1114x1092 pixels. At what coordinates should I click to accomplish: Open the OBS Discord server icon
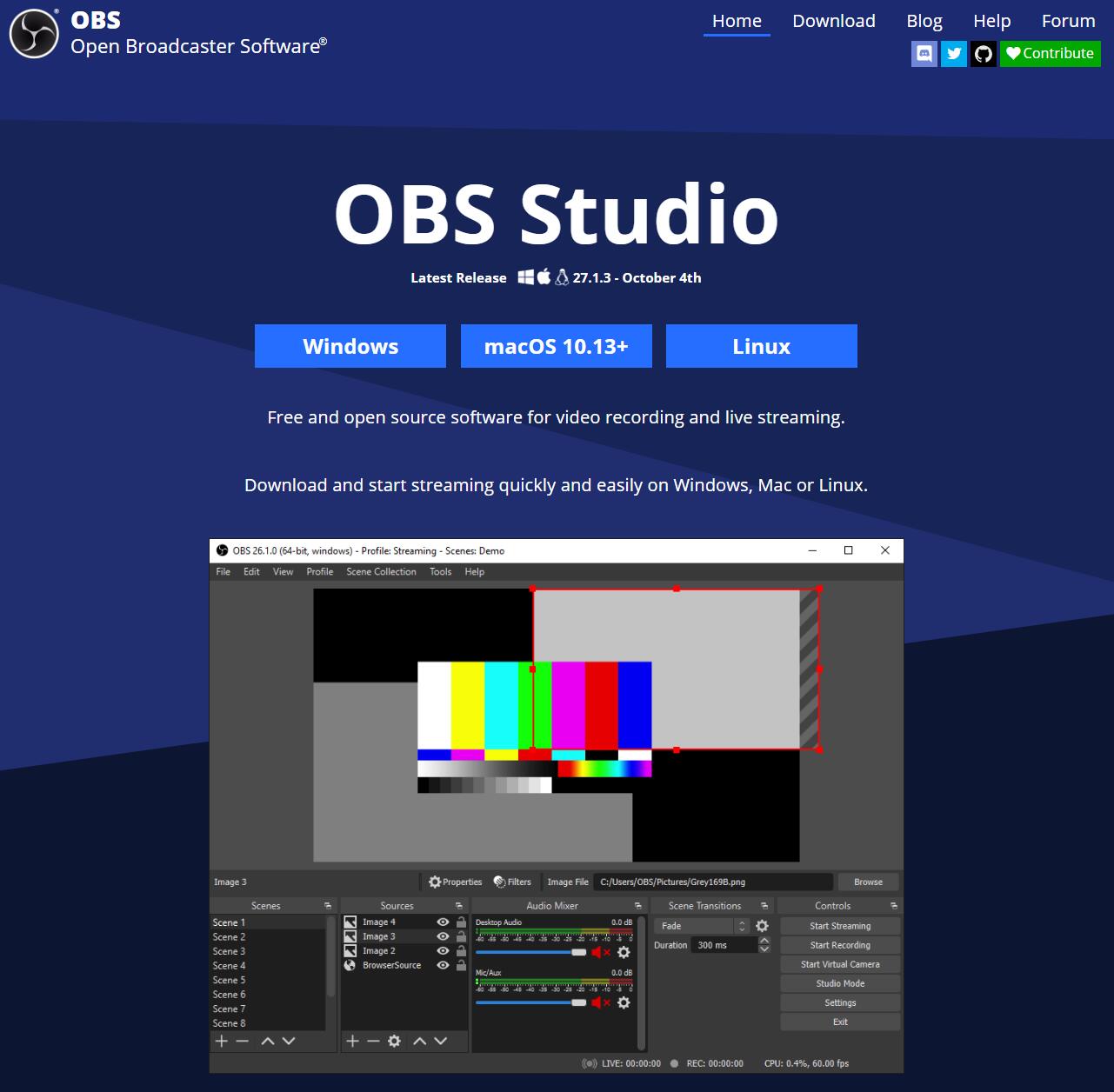point(924,54)
